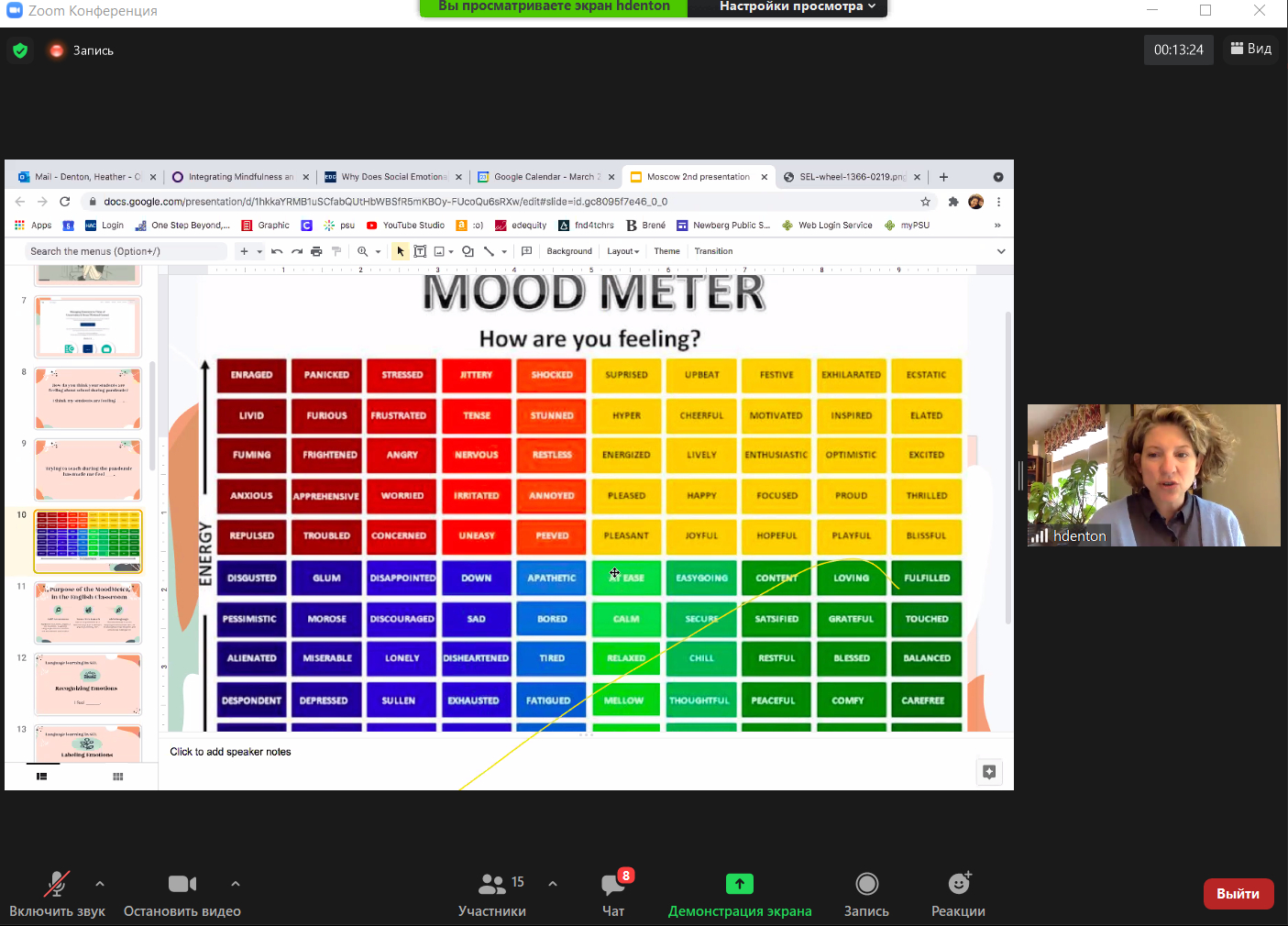1288x926 pixels.
Task: Click the meeting timer display
Action: pos(1178,50)
